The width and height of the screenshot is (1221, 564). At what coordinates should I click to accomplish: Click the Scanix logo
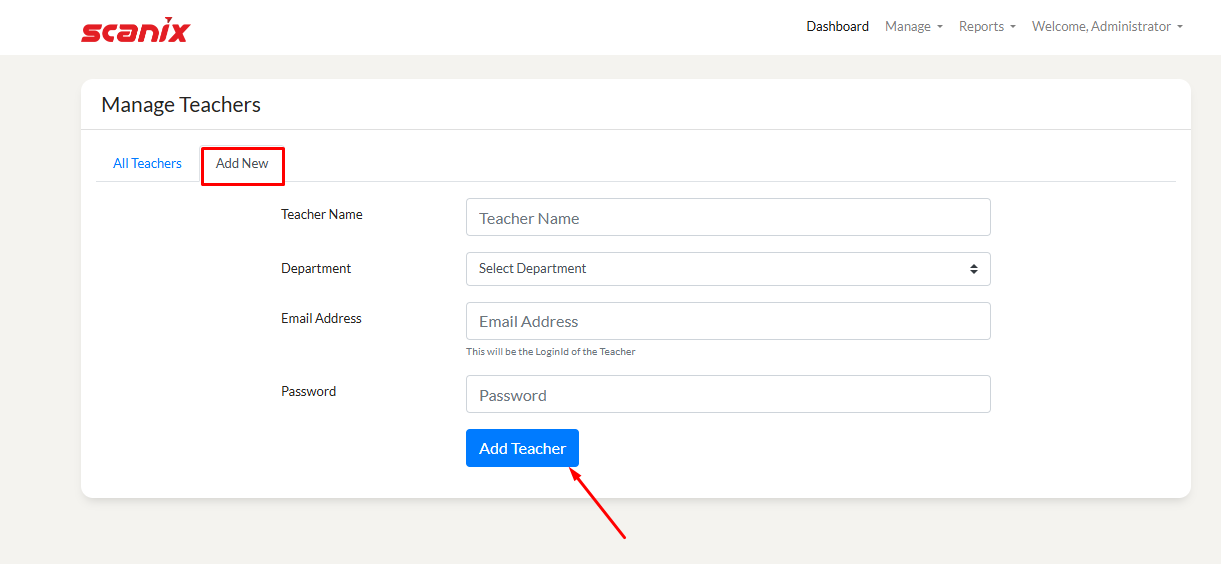coord(135,31)
